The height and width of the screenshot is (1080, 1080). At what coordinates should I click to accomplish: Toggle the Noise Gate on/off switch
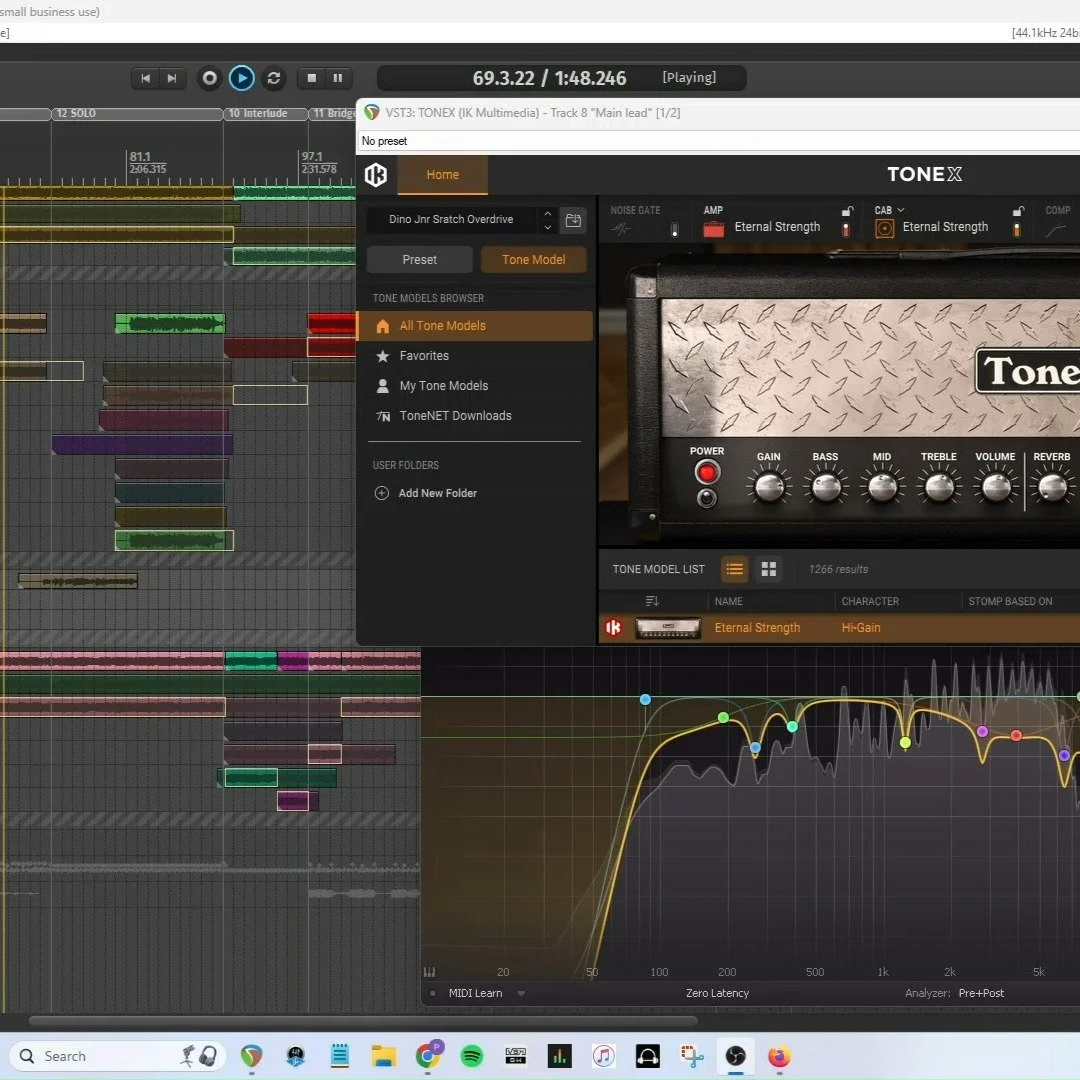674,229
